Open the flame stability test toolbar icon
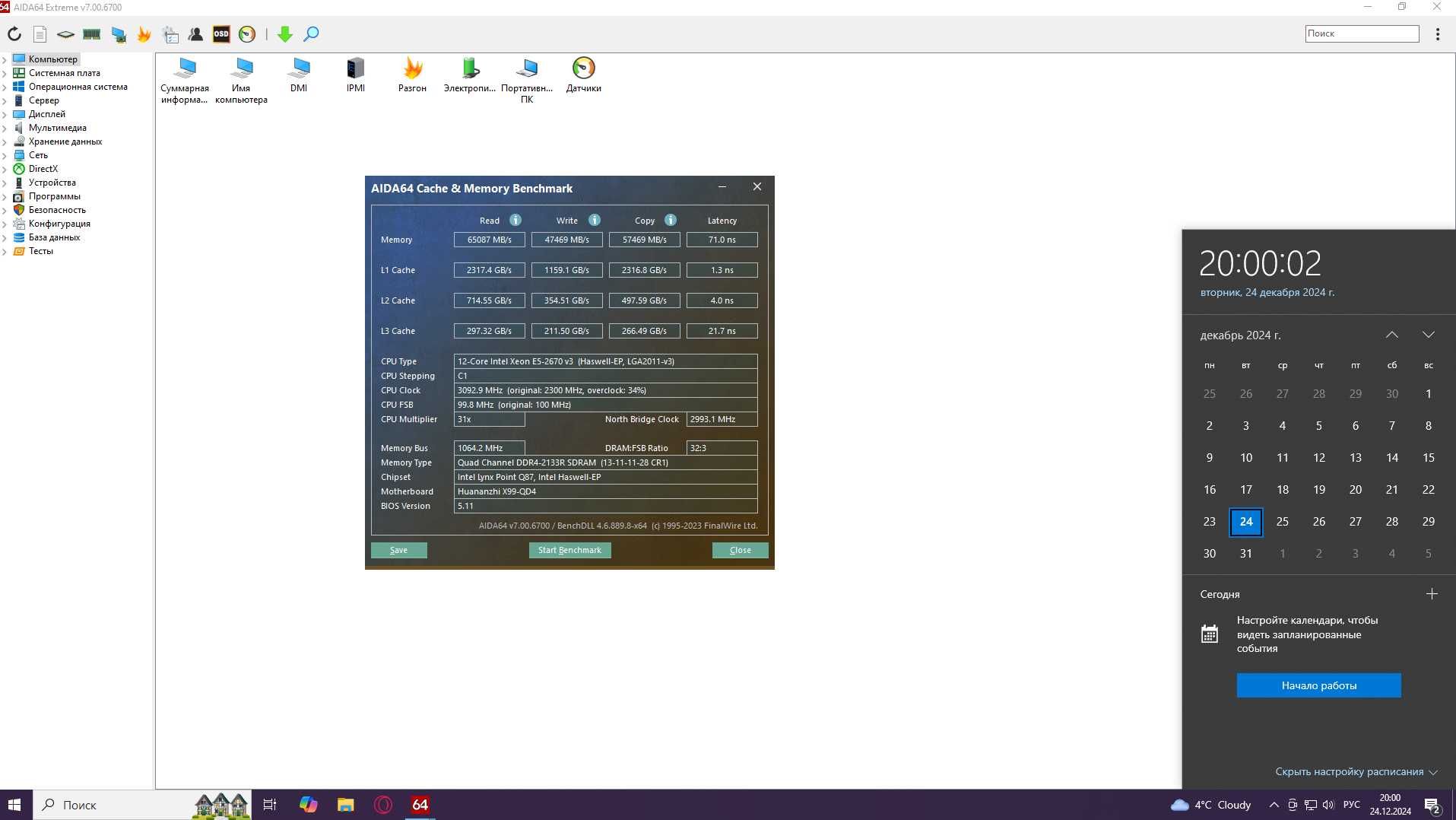Viewport: 1456px width, 820px height. pos(144,34)
